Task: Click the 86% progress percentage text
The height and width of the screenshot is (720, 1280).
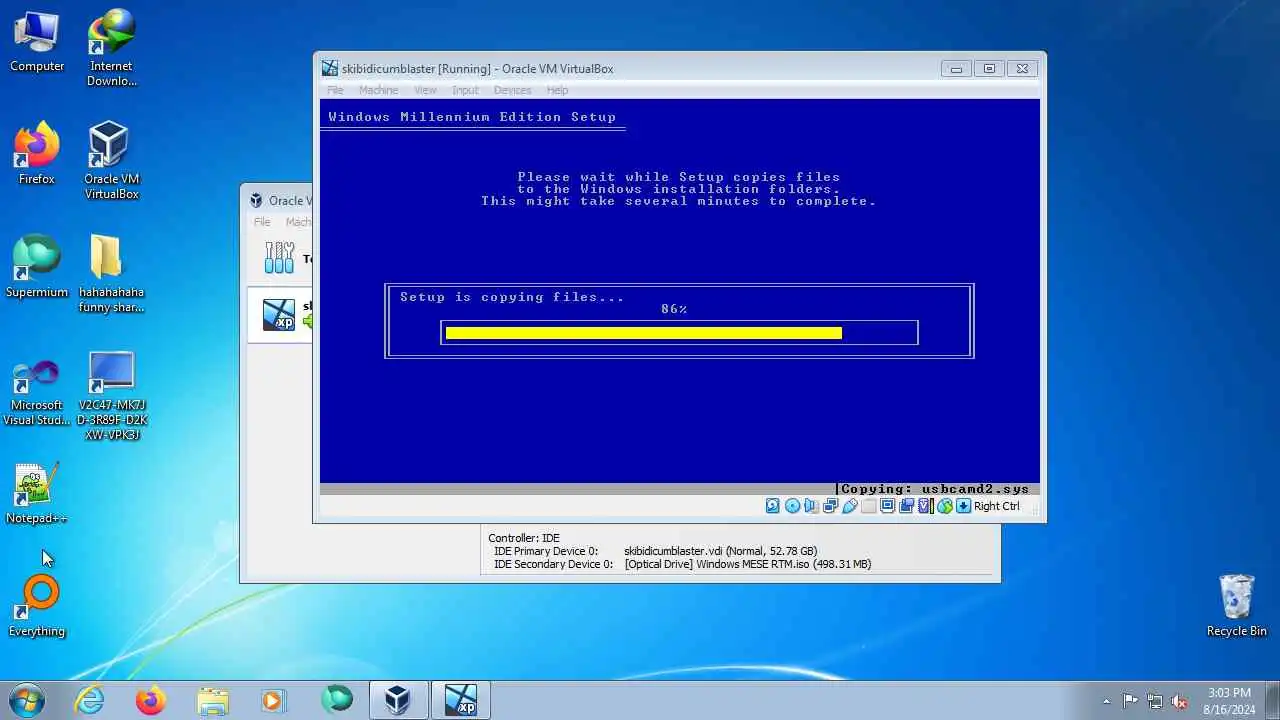Action: [674, 309]
